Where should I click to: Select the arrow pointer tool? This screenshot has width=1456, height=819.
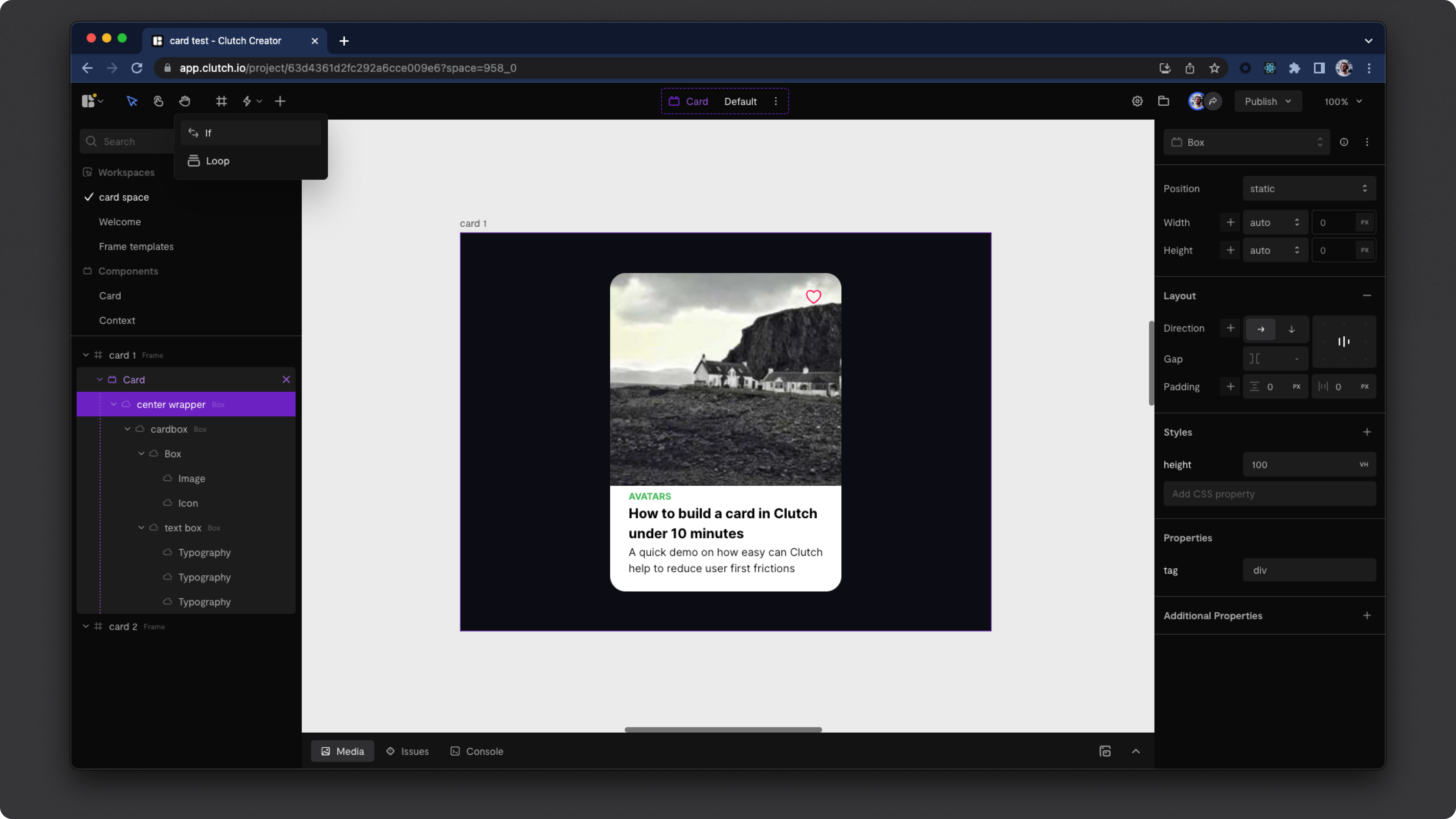point(132,101)
